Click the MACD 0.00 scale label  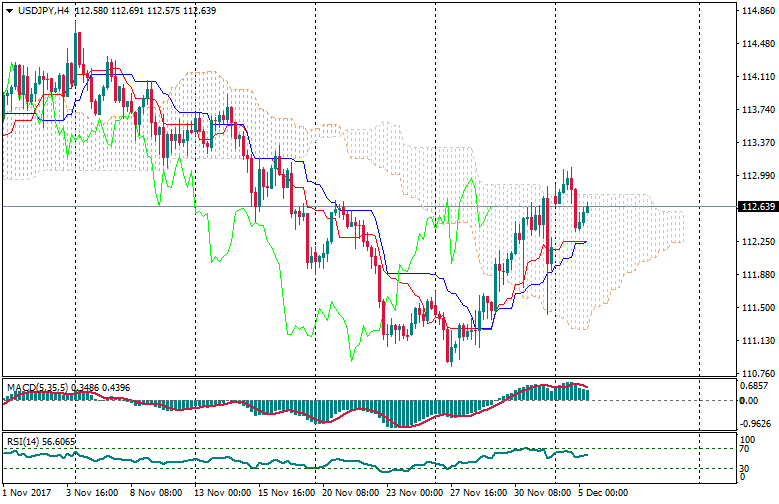tap(748, 400)
